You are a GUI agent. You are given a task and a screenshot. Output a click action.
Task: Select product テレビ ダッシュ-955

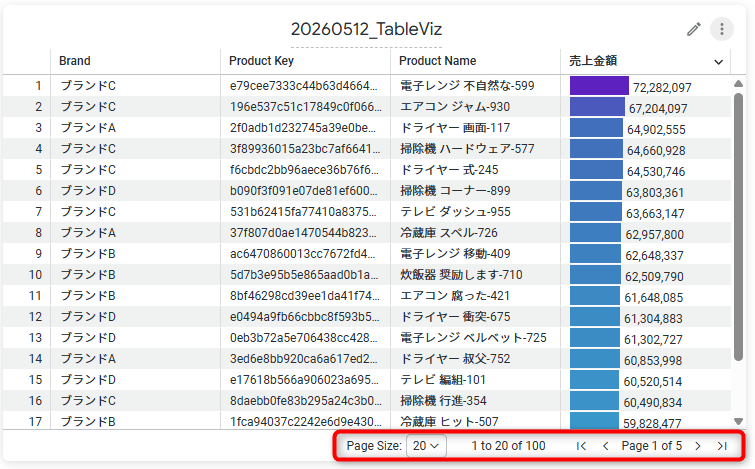tap(455, 211)
